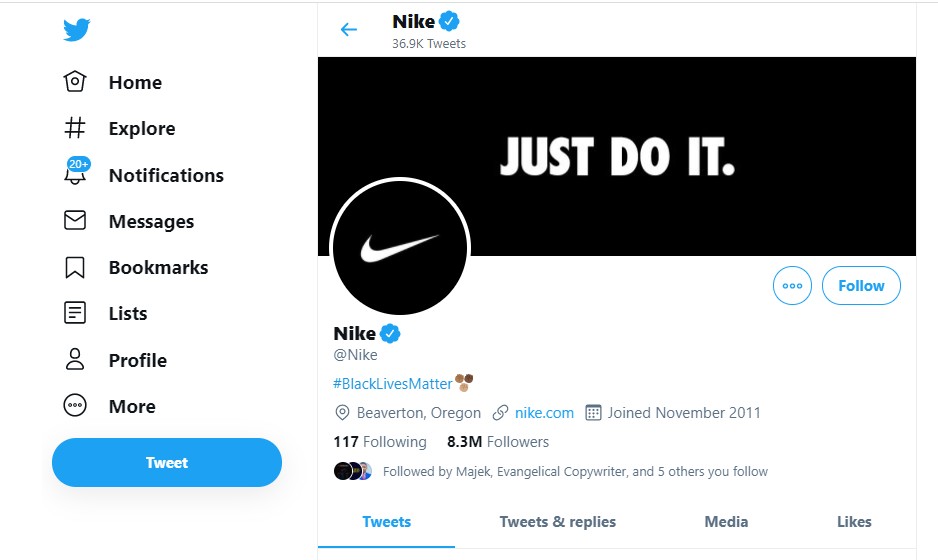This screenshot has width=938, height=560.
Task: Select the Likes tab
Action: coord(854,521)
